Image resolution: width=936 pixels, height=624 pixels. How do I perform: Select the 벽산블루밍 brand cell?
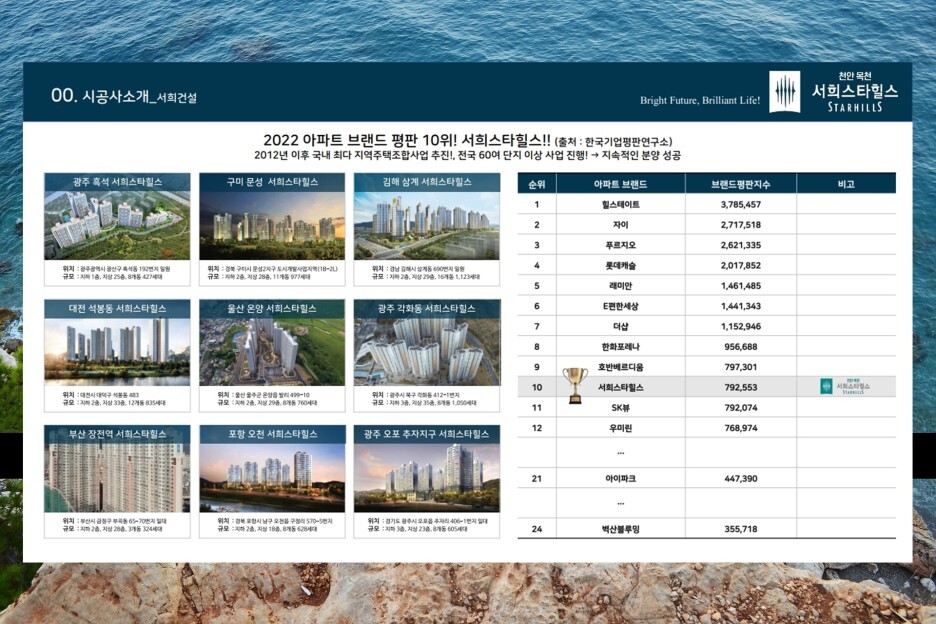coord(620,528)
